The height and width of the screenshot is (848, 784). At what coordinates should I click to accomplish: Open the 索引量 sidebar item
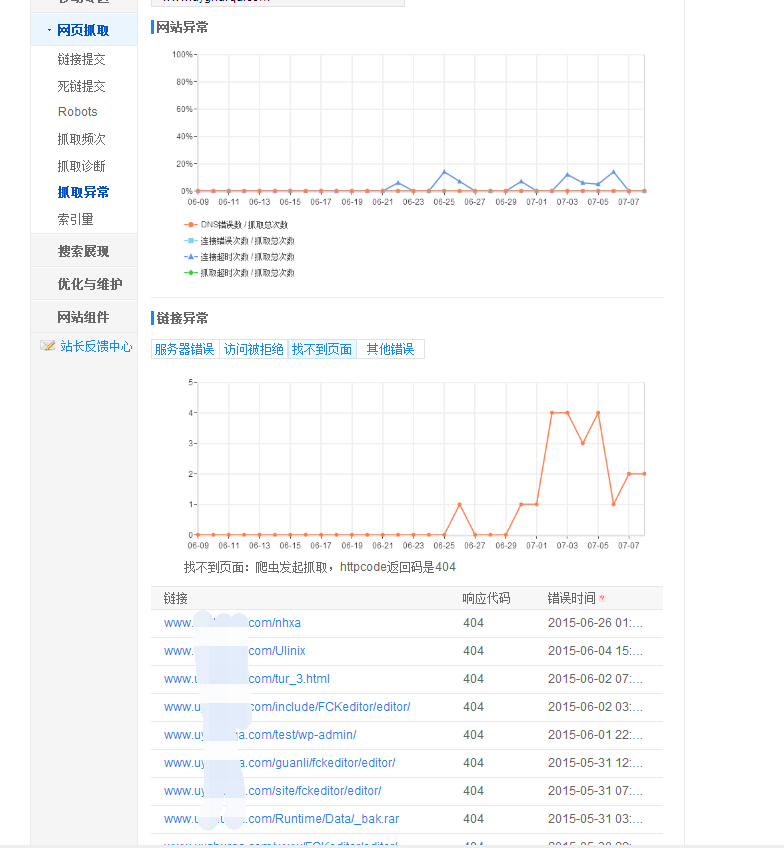(75, 219)
